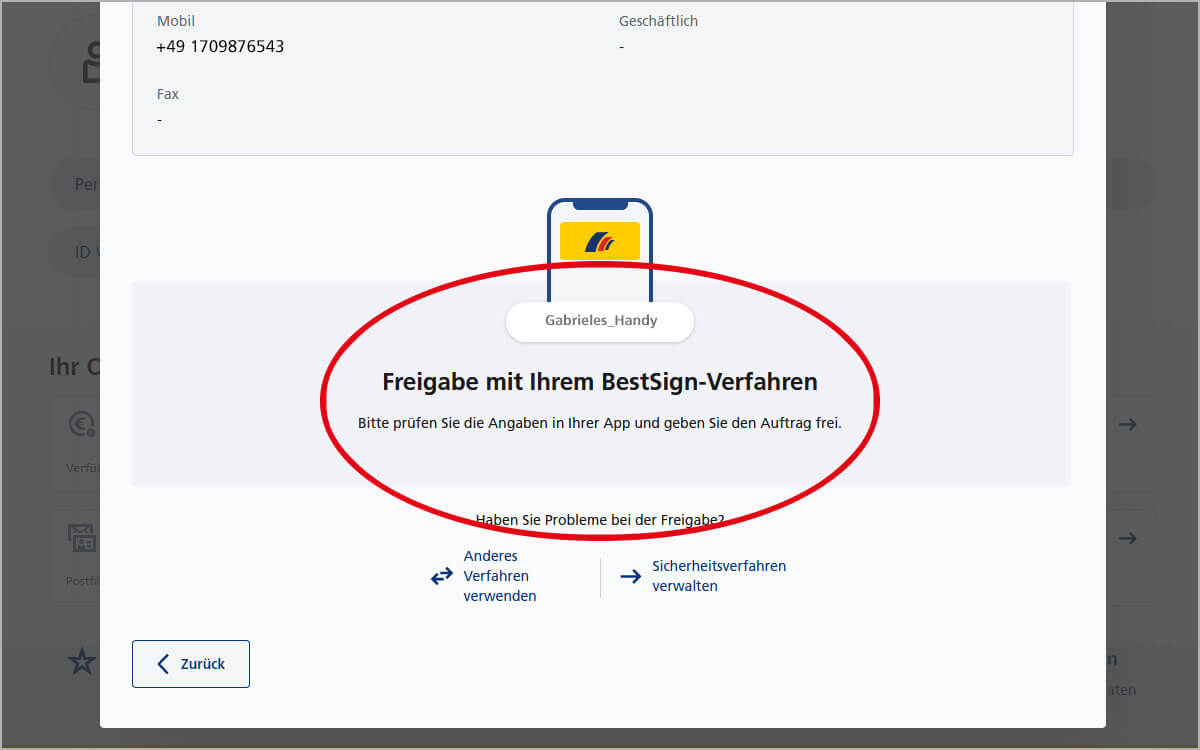The image size is (1200, 750).
Task: Click the Bitte prüfen Sie die Angaben text
Action: point(600,423)
